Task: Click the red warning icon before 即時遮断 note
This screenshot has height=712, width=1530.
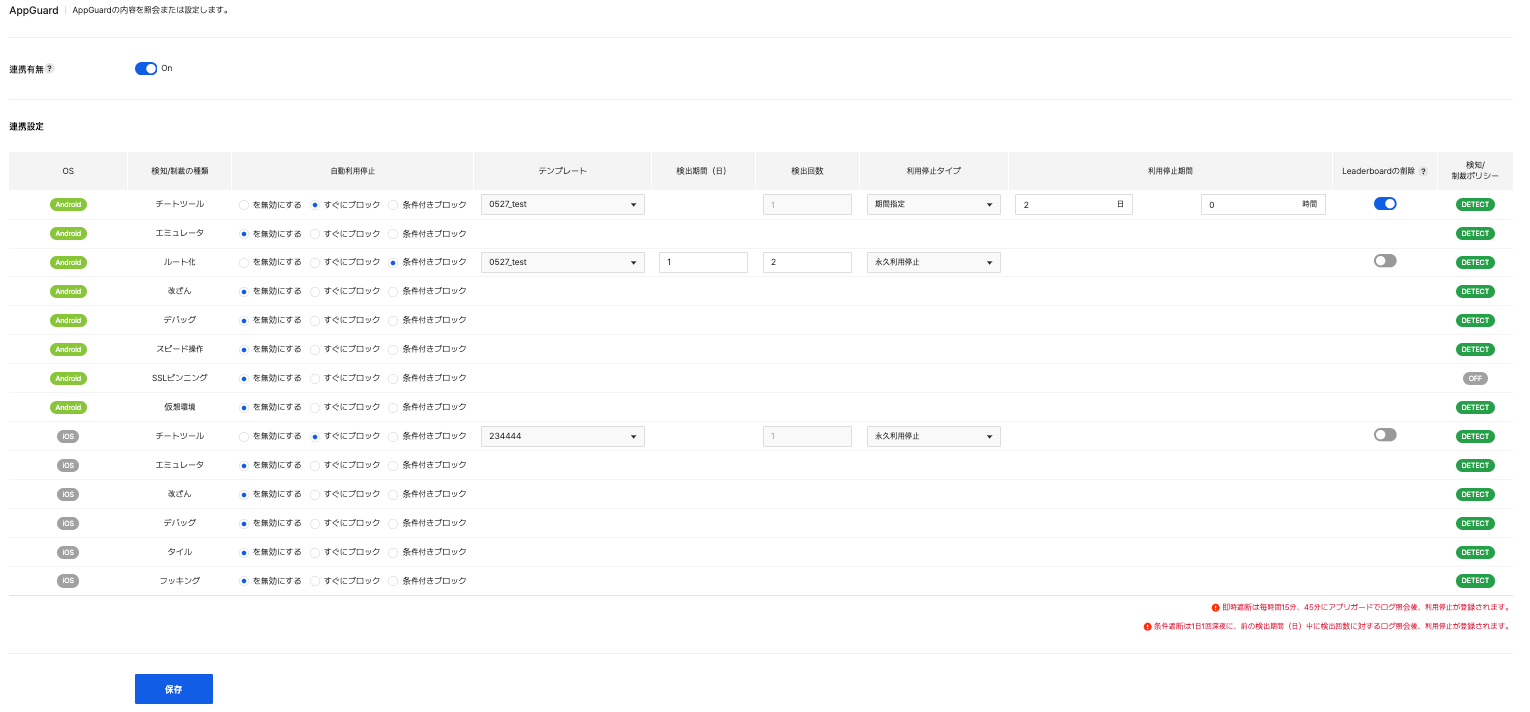Action: click(1215, 607)
